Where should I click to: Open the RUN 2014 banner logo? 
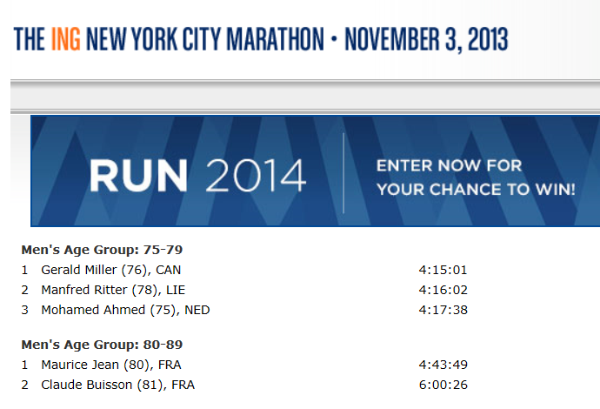click(197, 176)
